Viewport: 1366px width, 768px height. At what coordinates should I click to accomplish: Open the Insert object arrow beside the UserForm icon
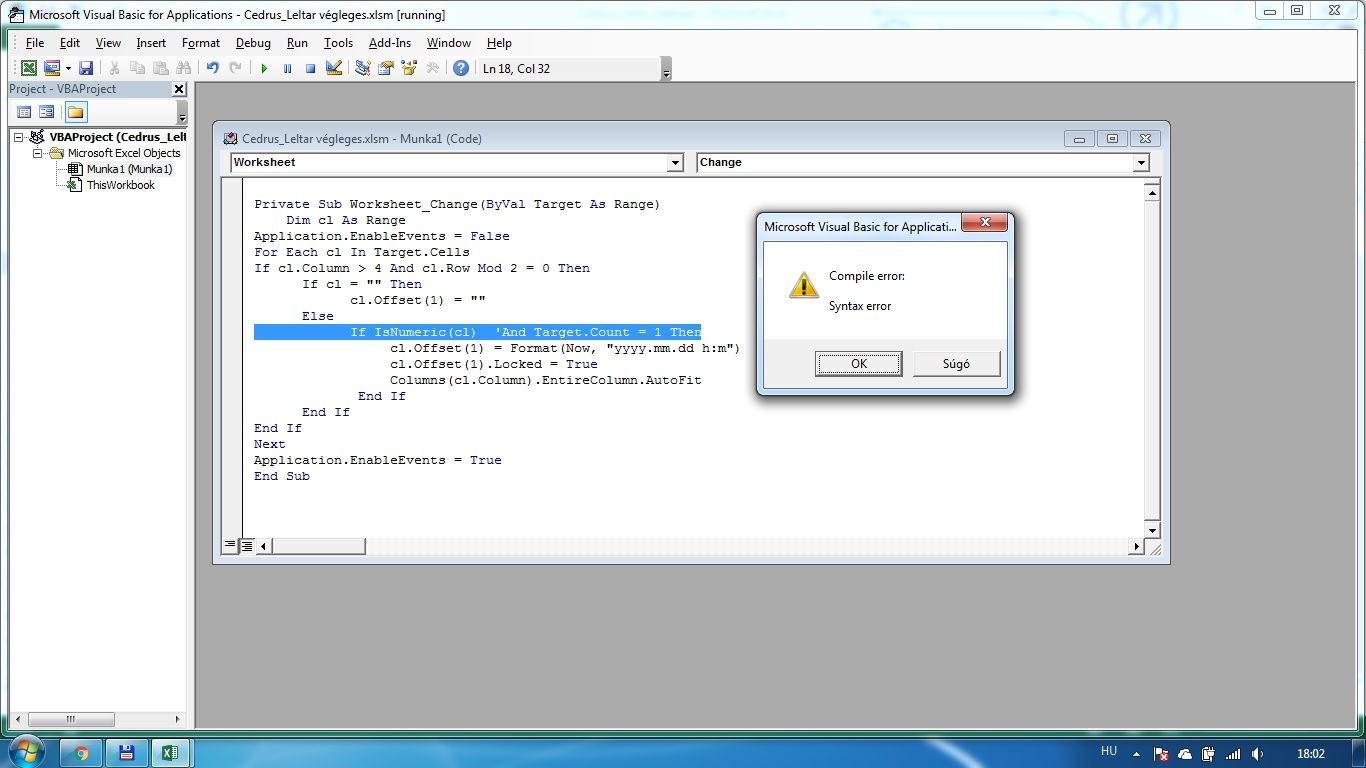pyautogui.click(x=68, y=68)
